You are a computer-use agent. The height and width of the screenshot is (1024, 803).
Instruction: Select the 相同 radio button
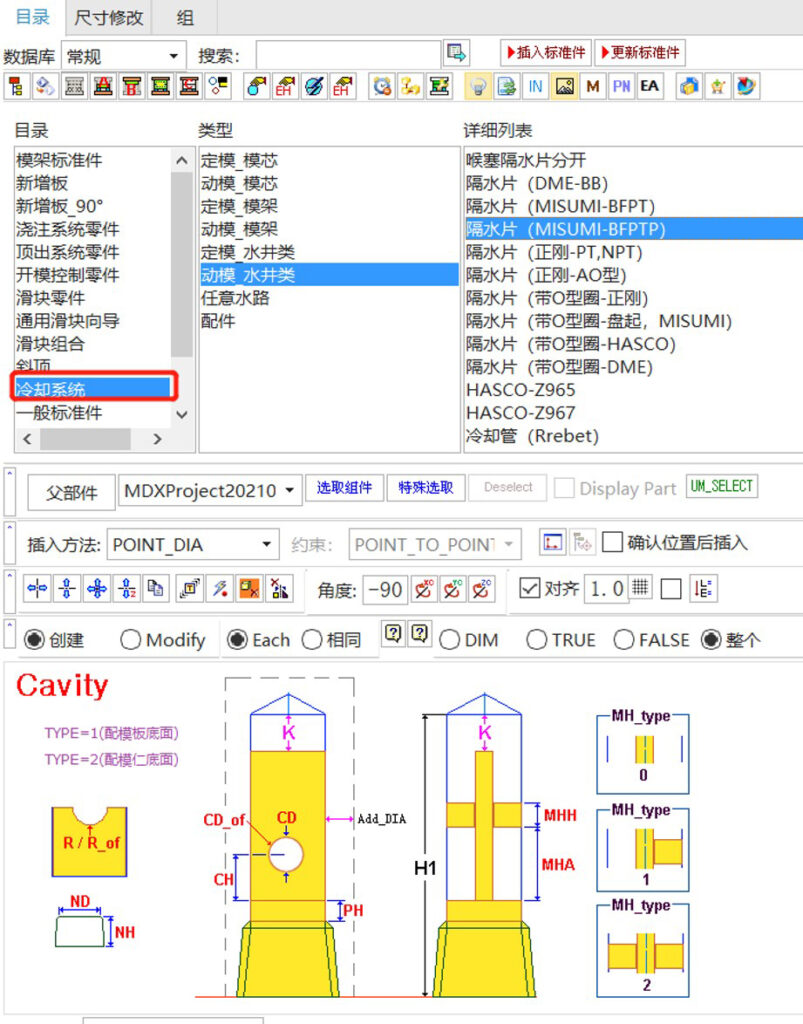tap(312, 640)
